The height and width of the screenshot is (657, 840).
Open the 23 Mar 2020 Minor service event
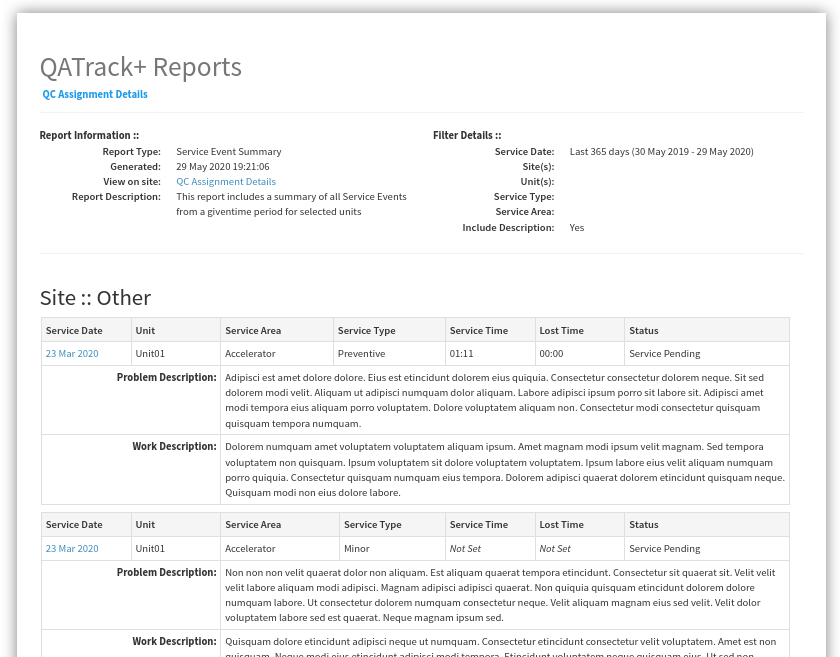[x=72, y=549]
